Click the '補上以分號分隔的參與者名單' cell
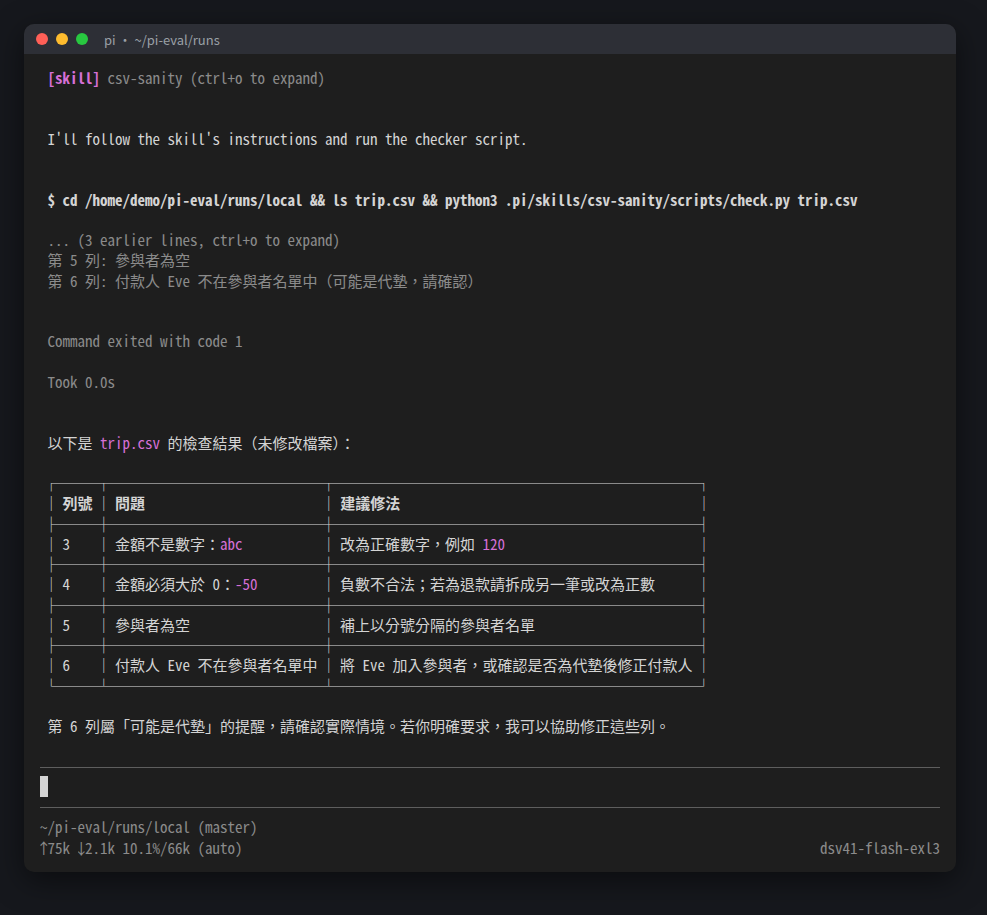This screenshot has width=987, height=915. pyautogui.click(x=437, y=626)
